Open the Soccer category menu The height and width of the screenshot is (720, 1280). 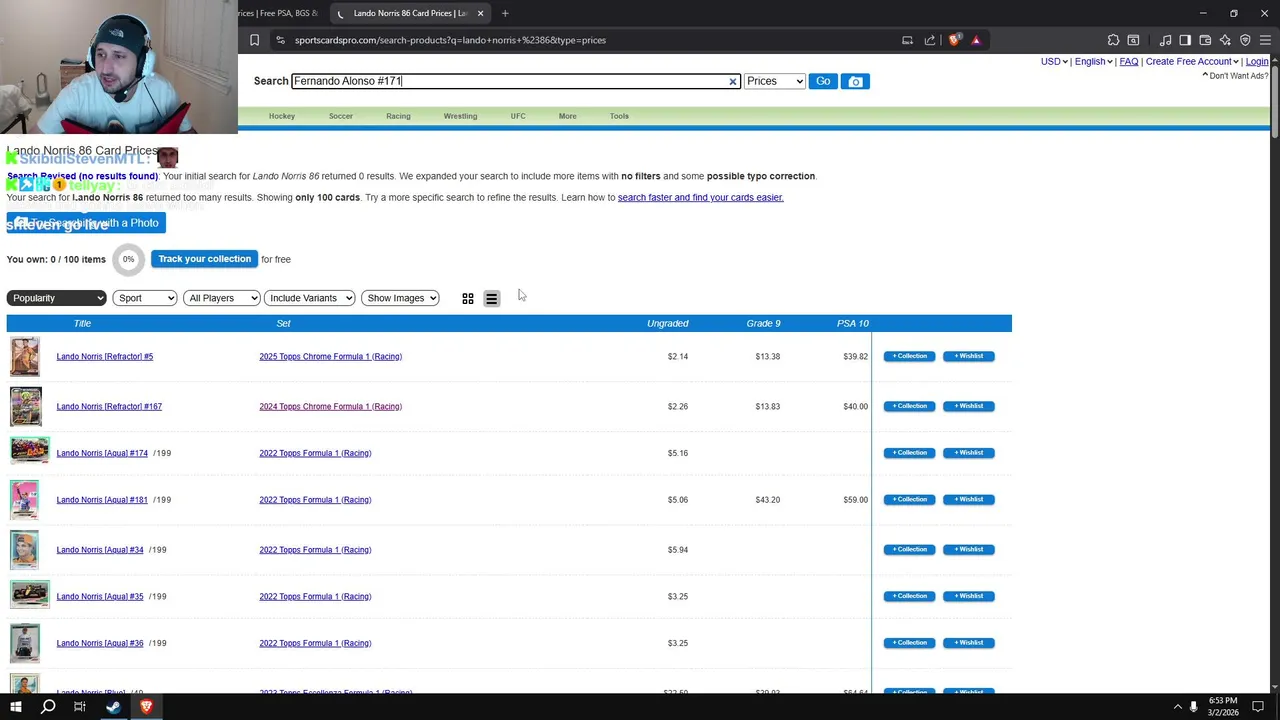click(x=341, y=116)
